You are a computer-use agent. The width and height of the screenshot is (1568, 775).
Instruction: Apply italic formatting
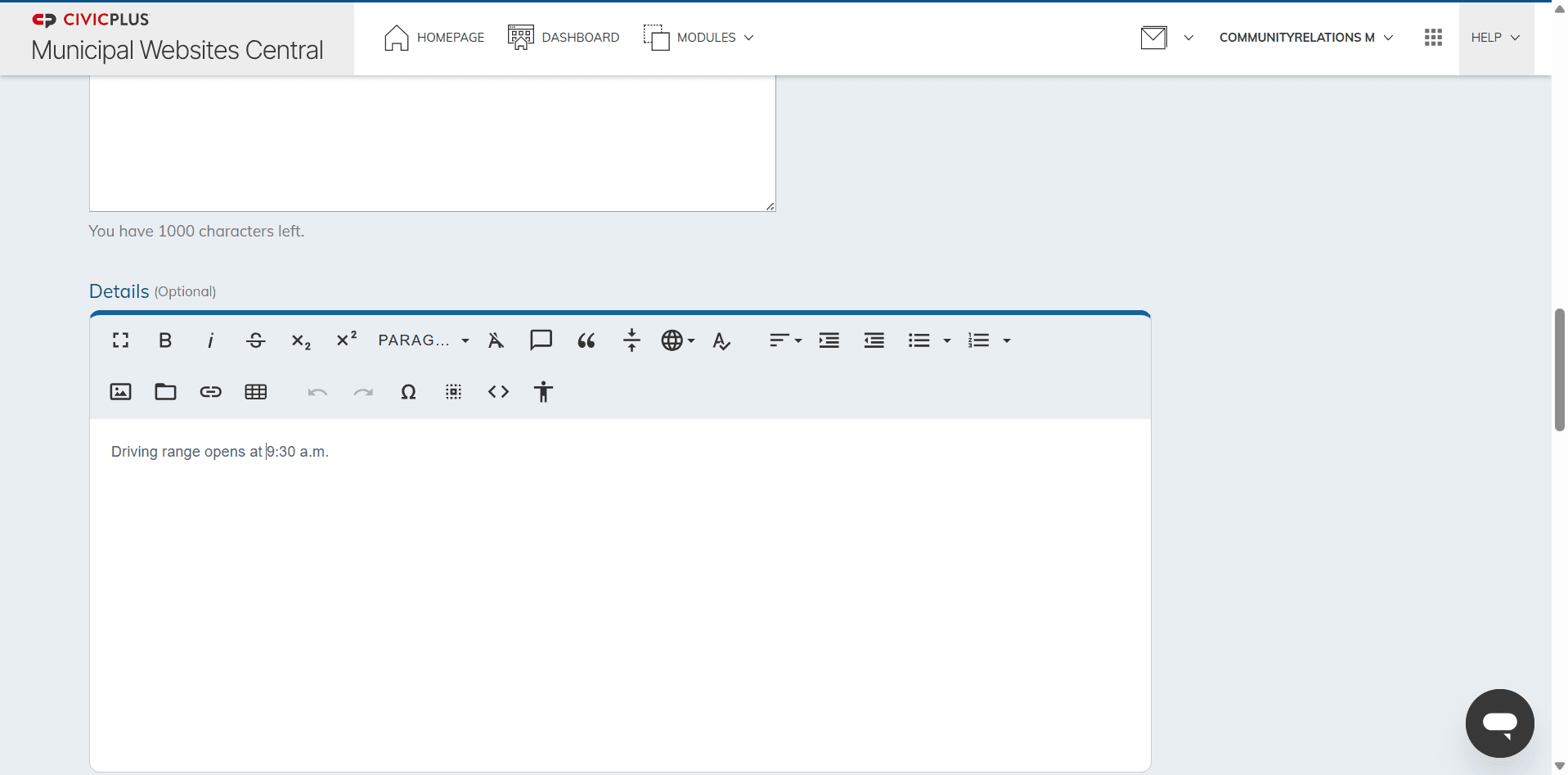click(x=211, y=340)
